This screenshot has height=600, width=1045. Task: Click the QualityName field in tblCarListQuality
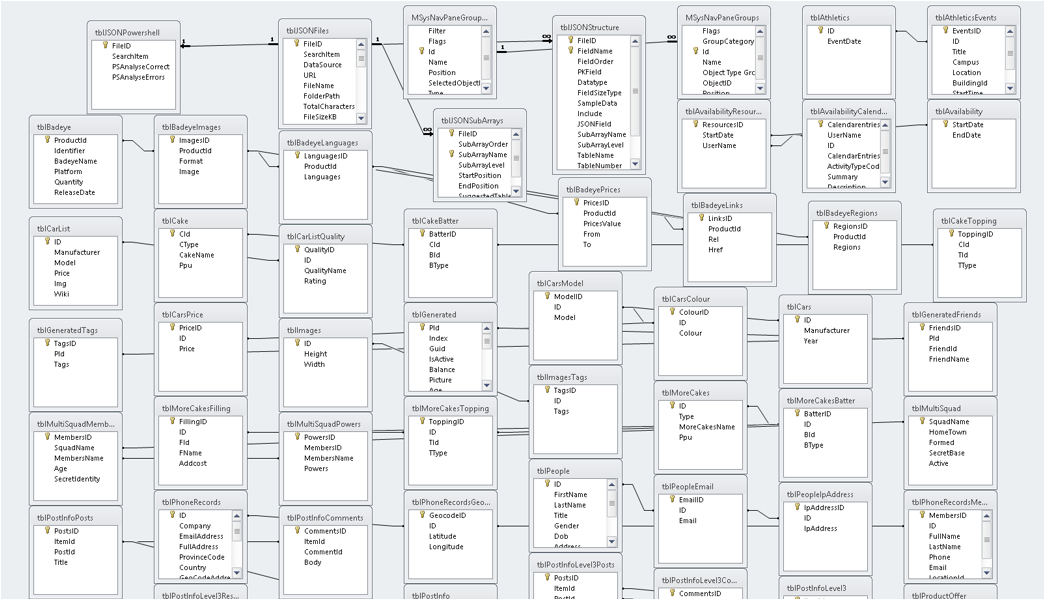coord(325,271)
